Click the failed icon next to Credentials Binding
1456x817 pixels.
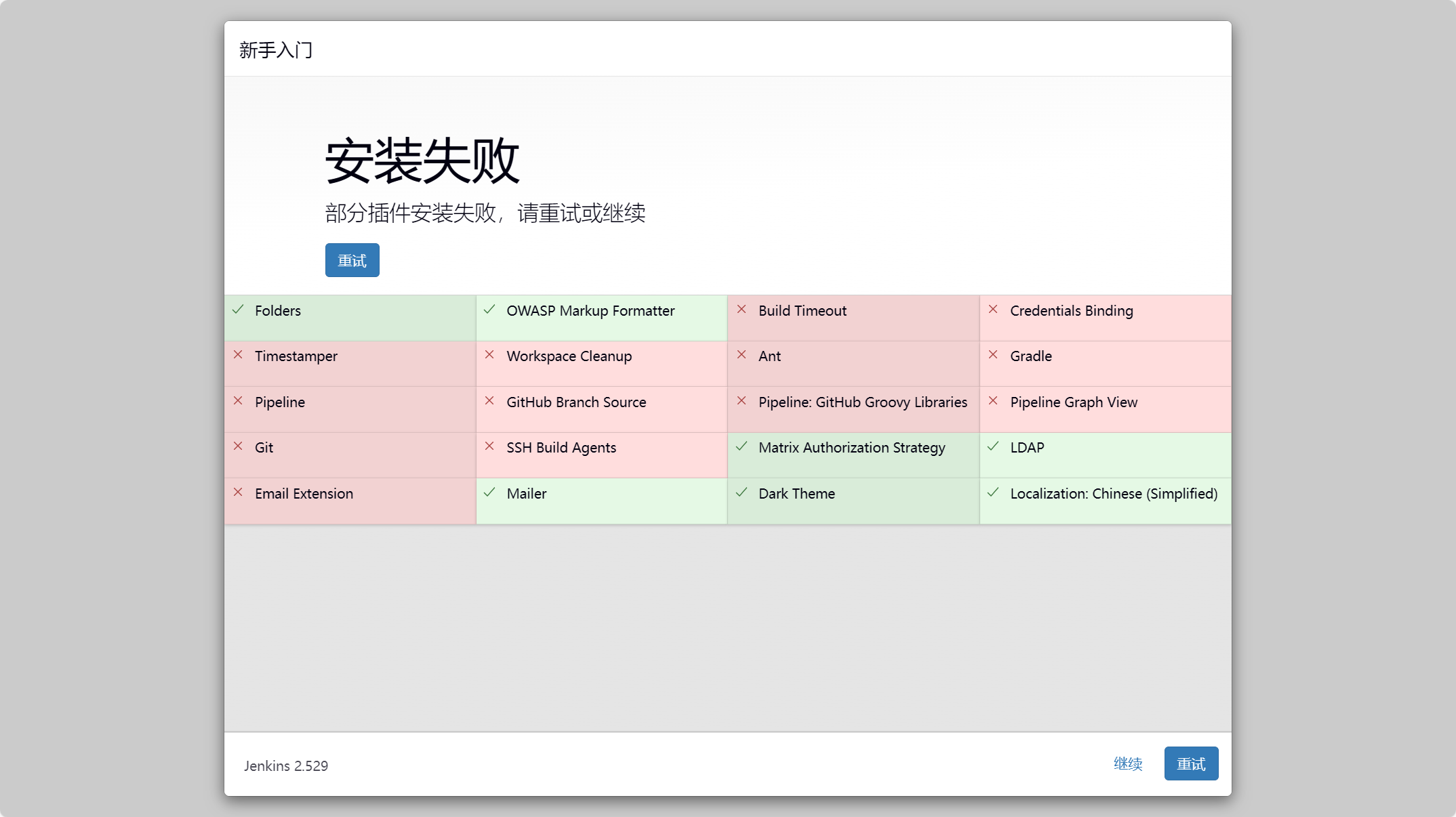pyautogui.click(x=993, y=310)
